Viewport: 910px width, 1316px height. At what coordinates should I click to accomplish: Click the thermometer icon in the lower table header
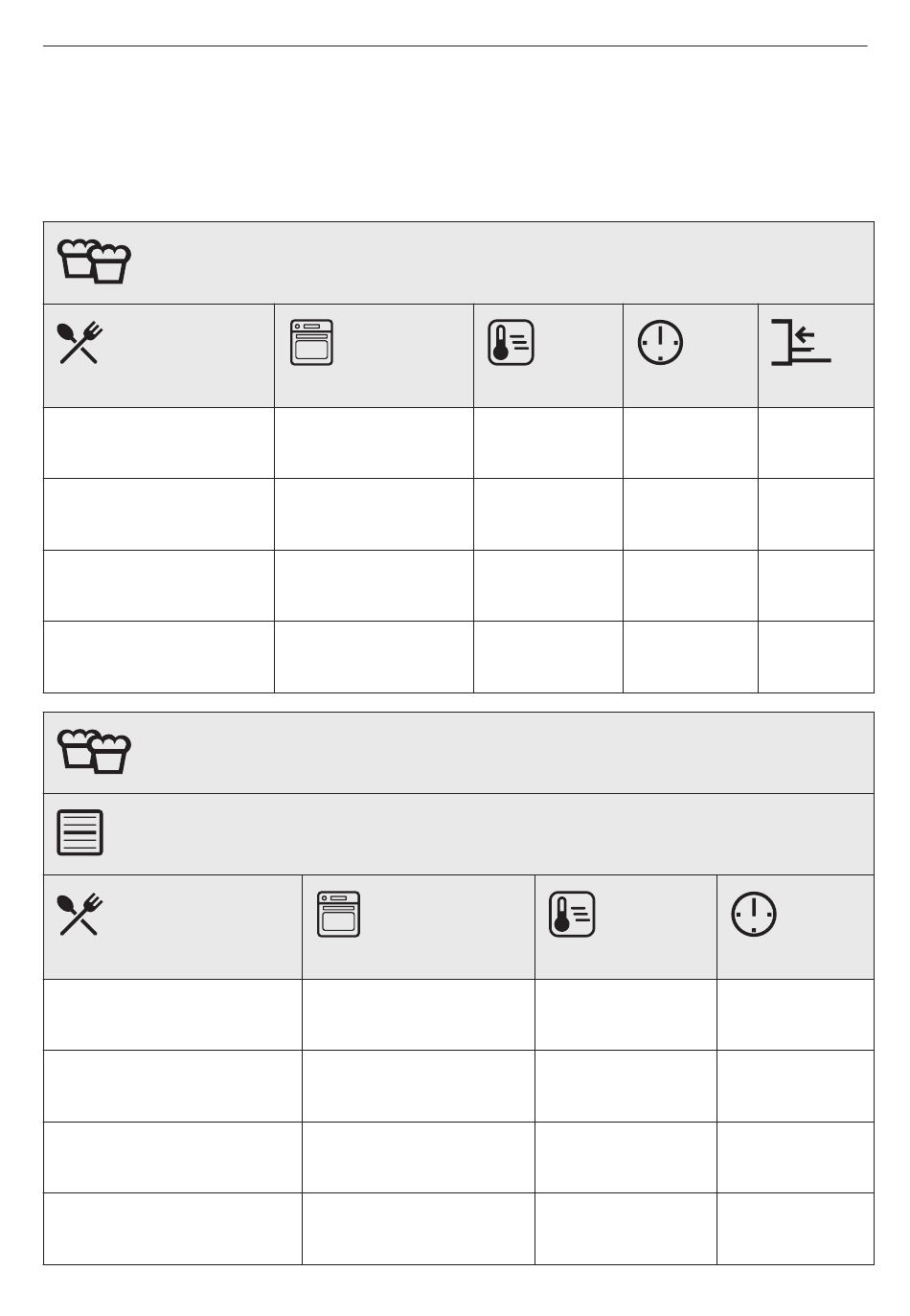tap(572, 915)
